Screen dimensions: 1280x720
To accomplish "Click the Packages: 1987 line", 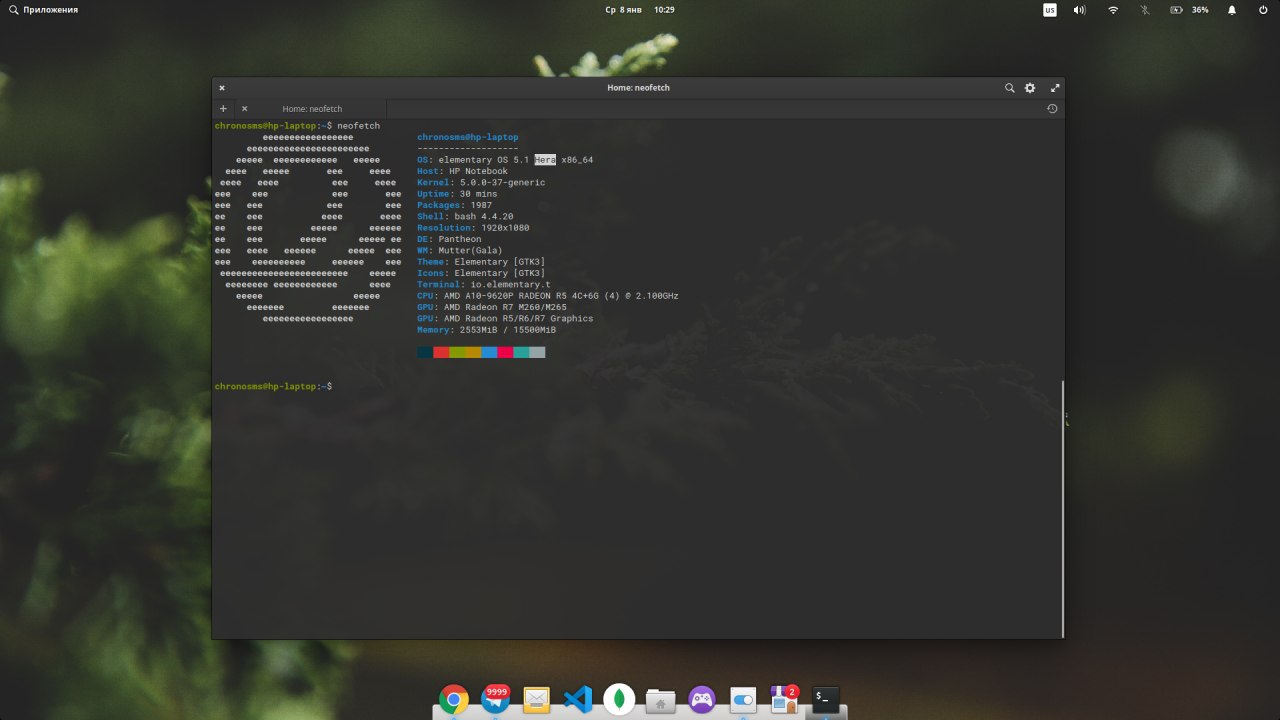I will (454, 205).
